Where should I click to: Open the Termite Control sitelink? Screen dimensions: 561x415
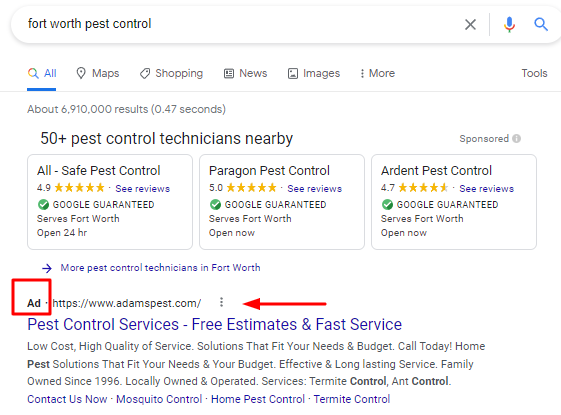pos(352,399)
